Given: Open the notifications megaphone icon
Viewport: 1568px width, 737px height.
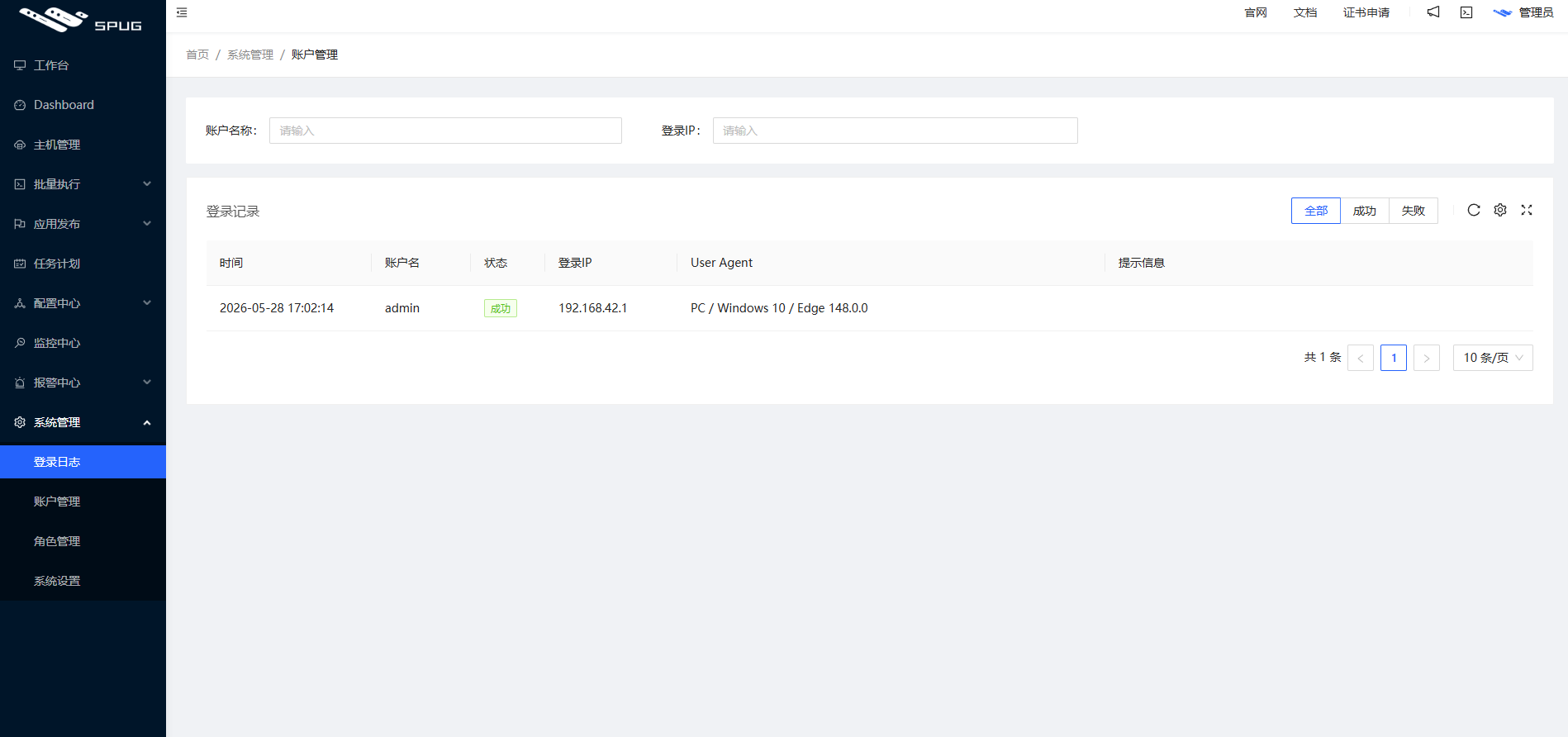Looking at the screenshot, I should point(1433,12).
